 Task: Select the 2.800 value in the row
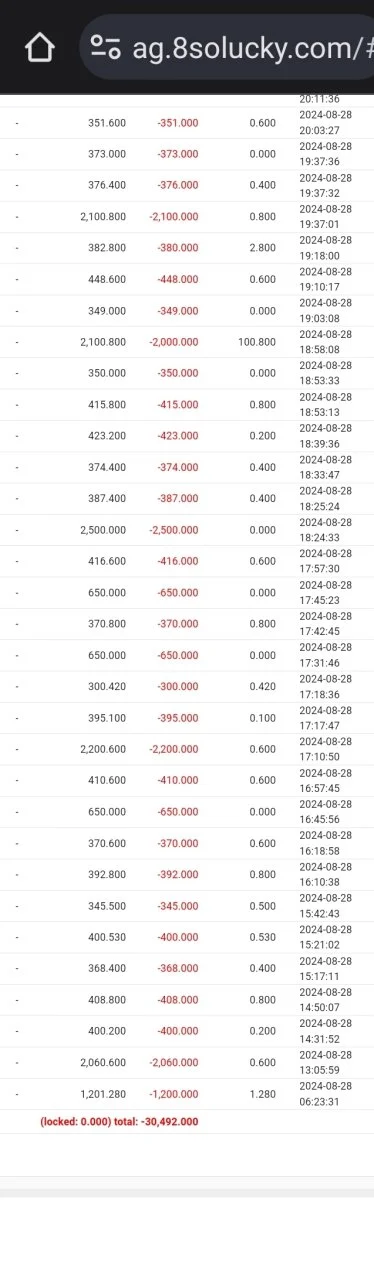263,248
